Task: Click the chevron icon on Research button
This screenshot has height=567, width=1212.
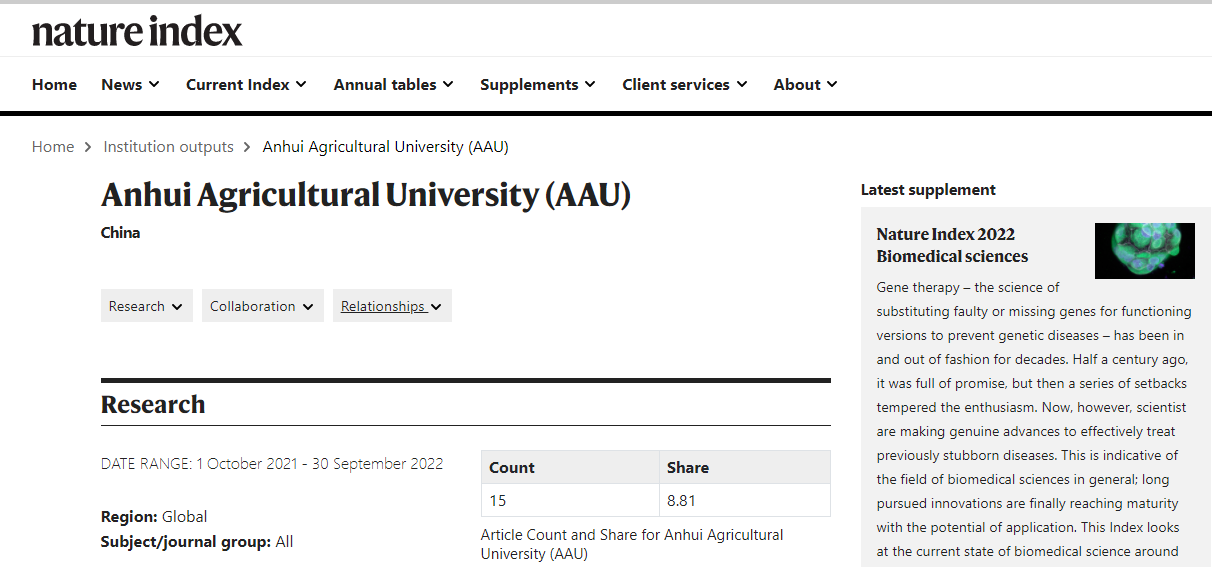Action: [x=177, y=307]
